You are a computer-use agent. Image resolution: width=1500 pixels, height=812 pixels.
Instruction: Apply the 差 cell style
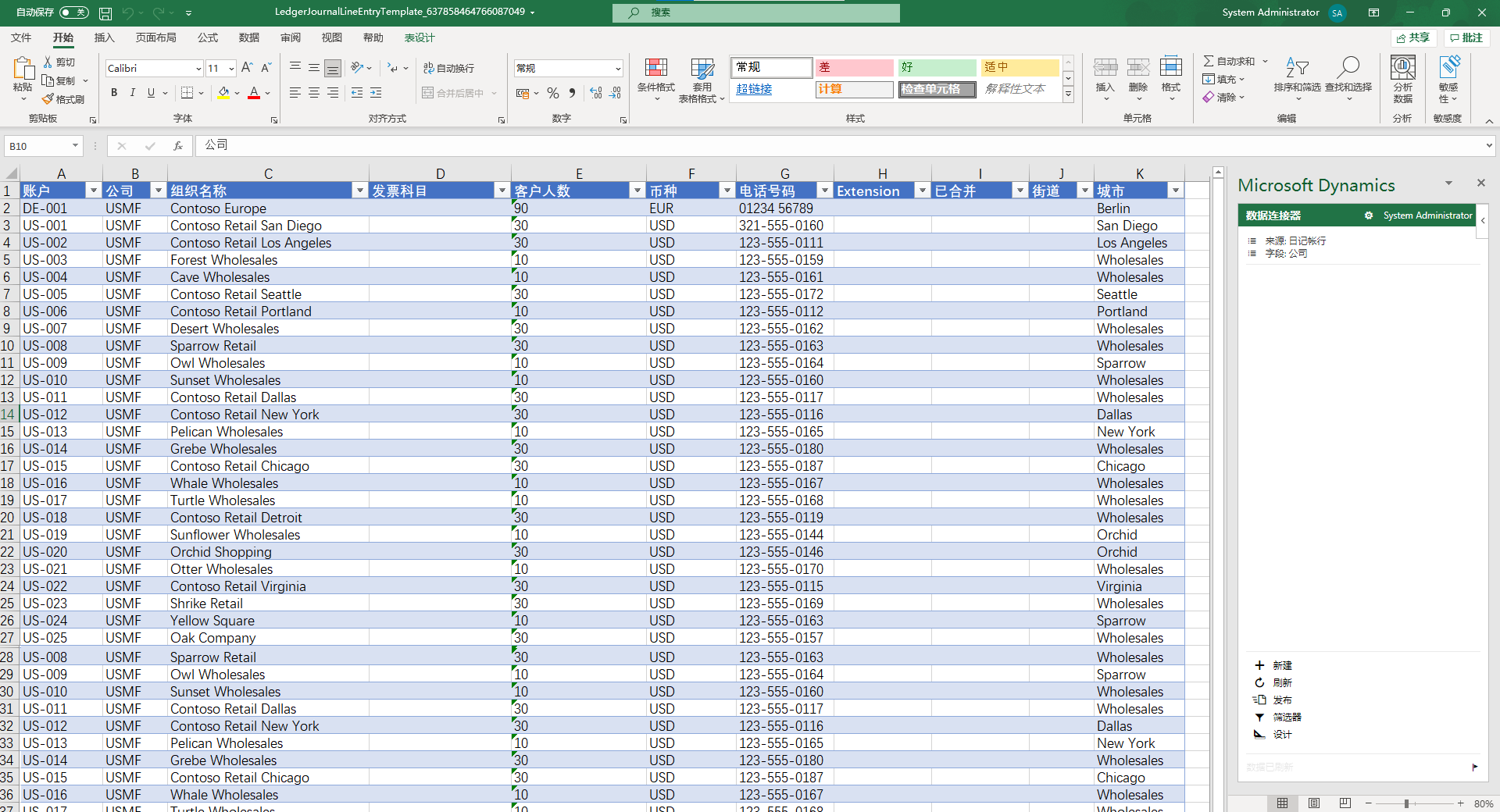pos(854,67)
